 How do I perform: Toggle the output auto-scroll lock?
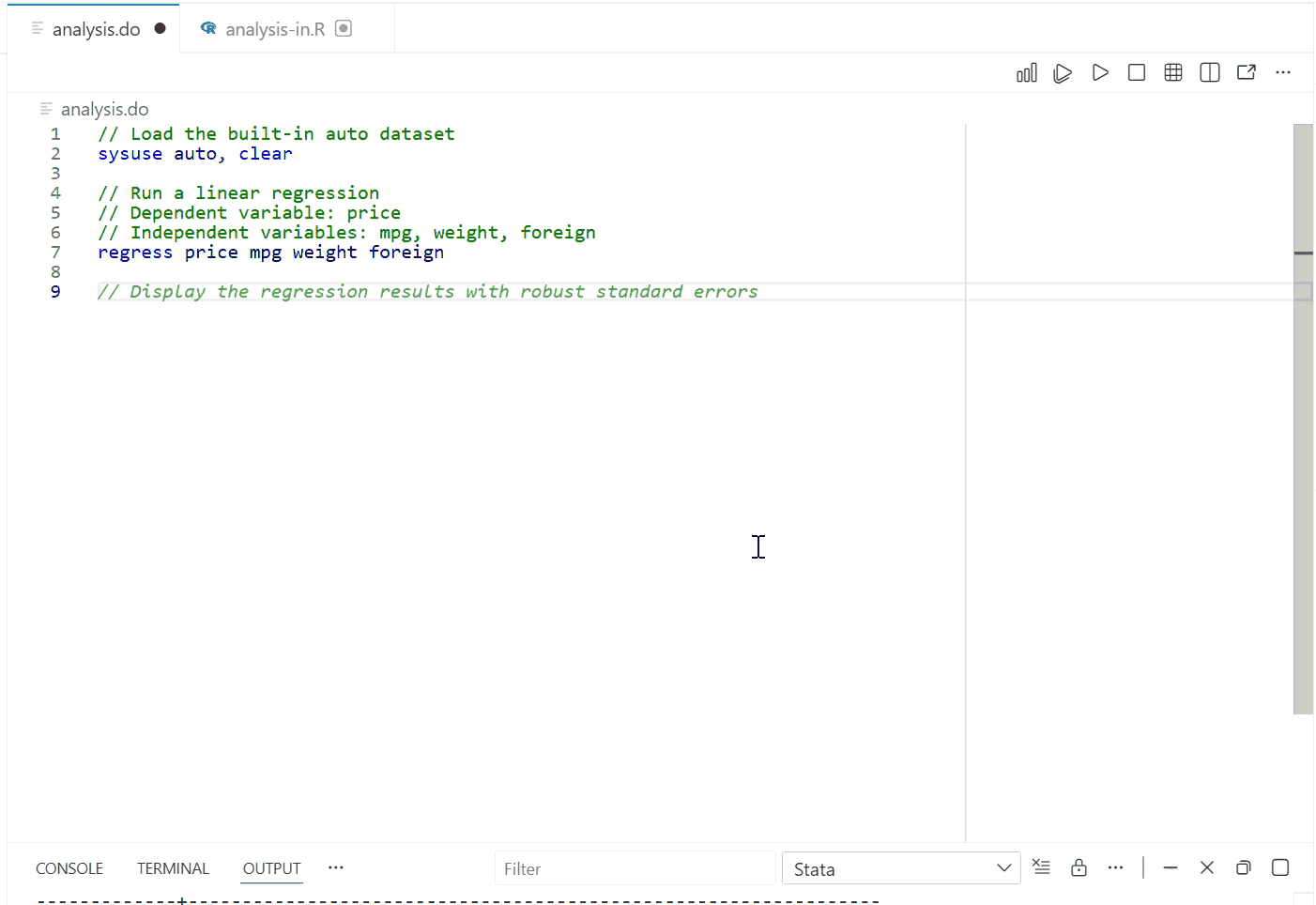(1079, 867)
